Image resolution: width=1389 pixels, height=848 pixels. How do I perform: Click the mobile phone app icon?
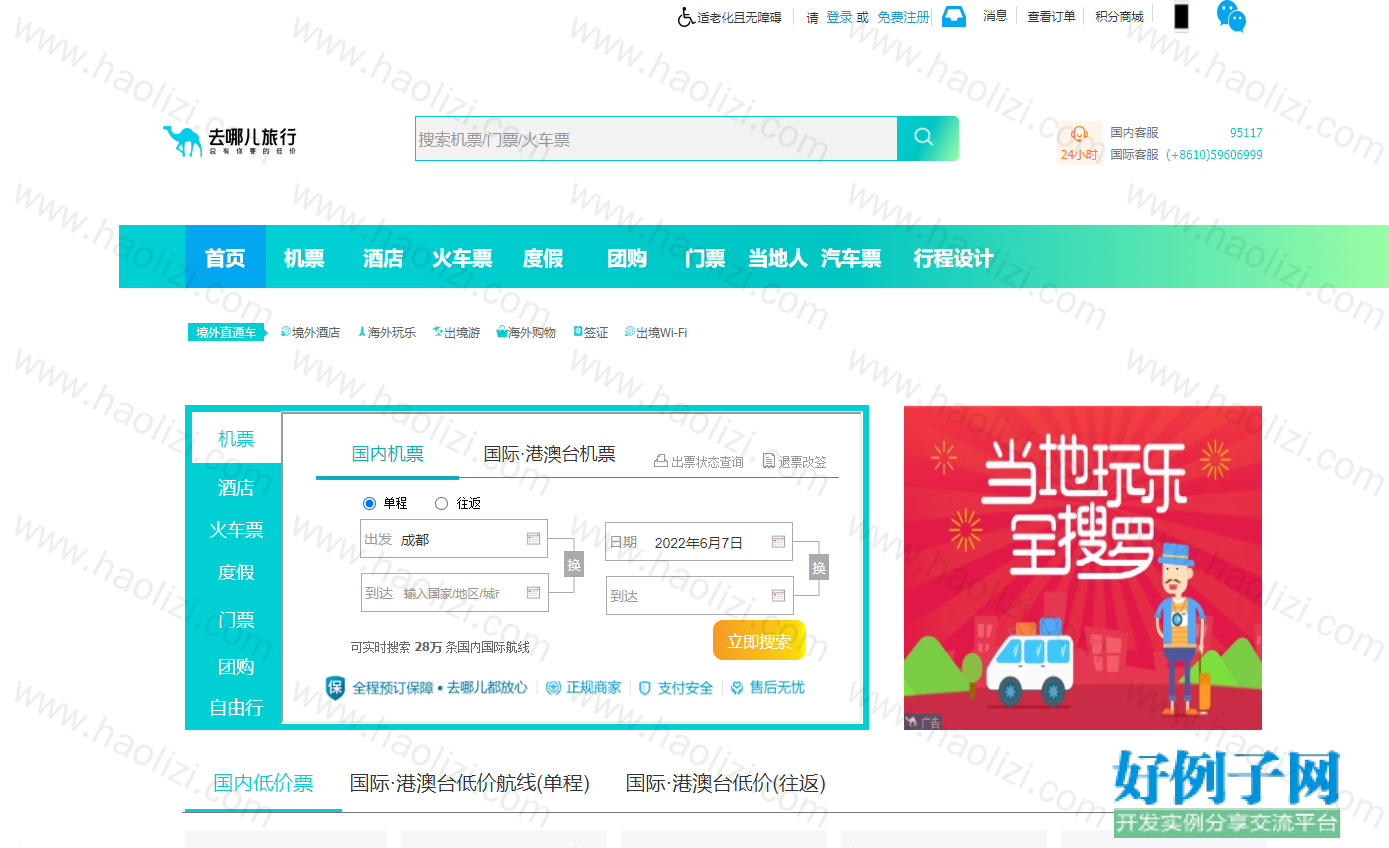click(x=1181, y=17)
